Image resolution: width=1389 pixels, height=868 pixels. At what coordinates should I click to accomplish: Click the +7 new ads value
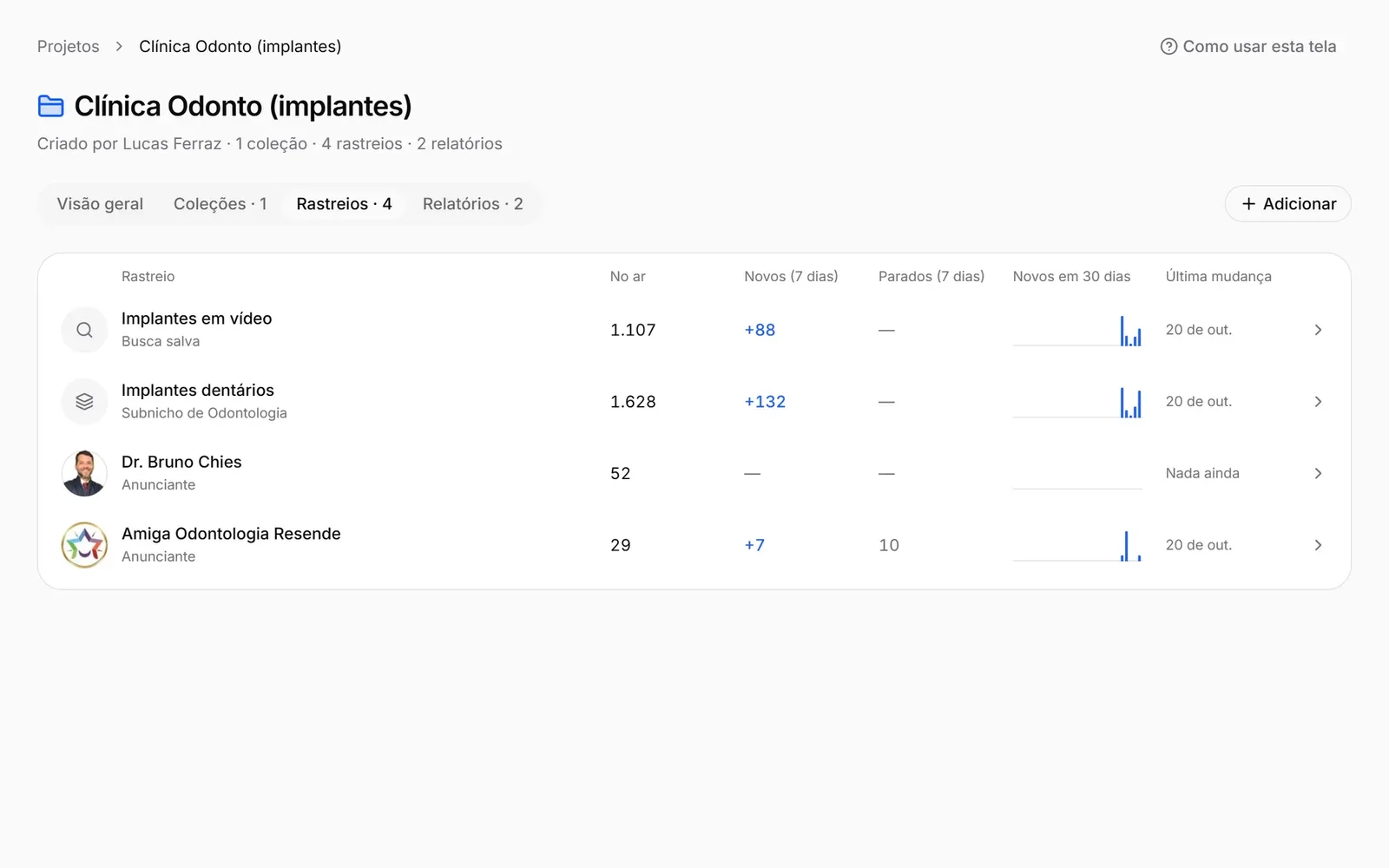coord(754,545)
